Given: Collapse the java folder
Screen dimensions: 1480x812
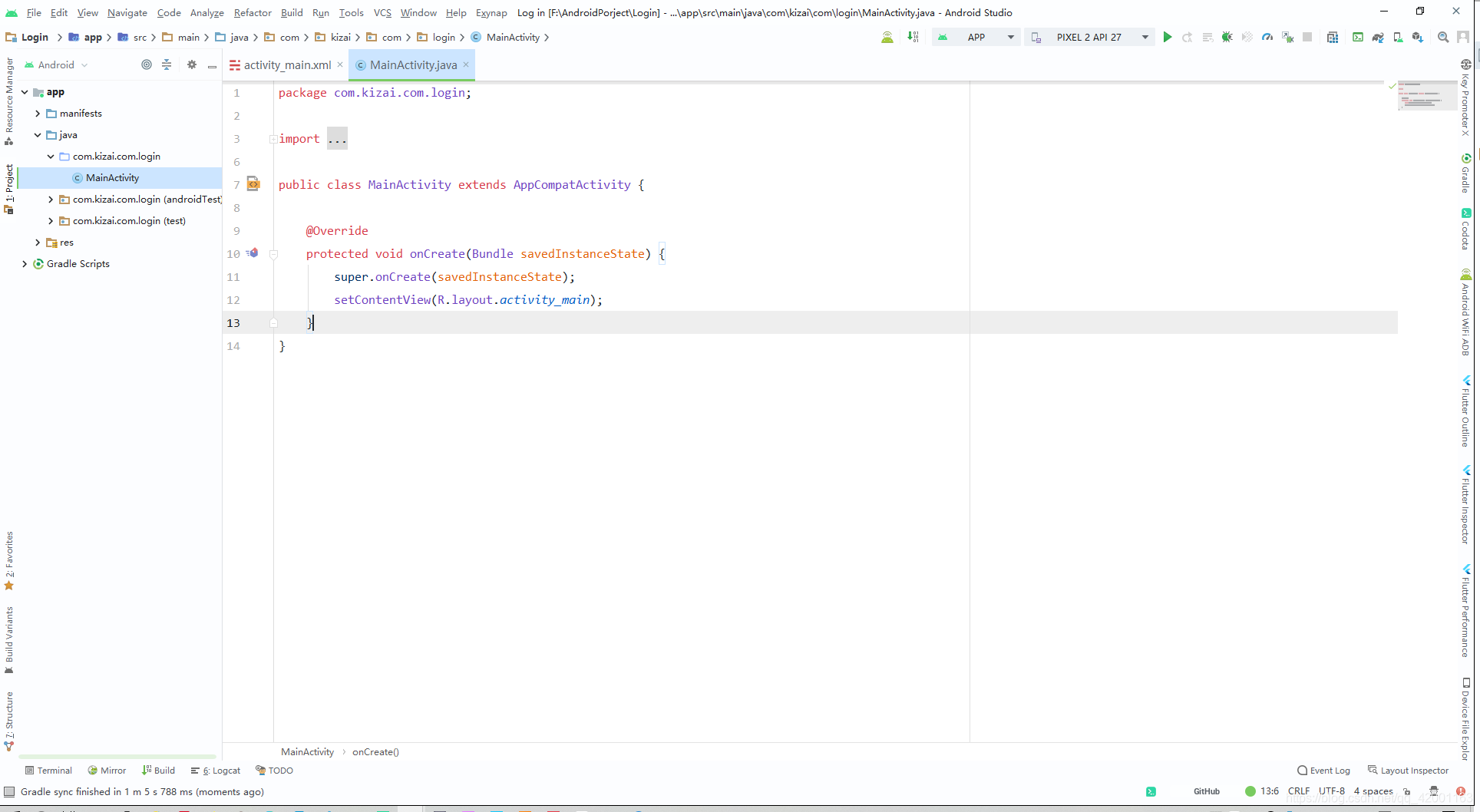Looking at the screenshot, I should tap(38, 135).
